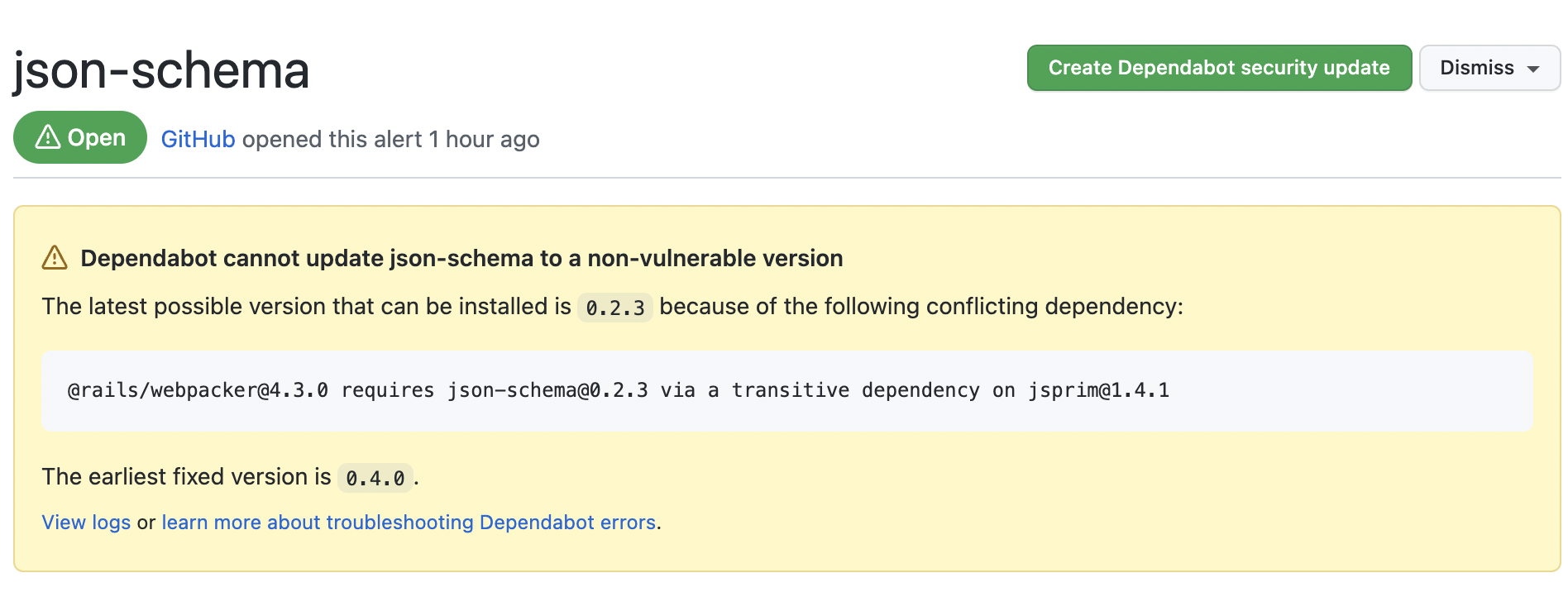
Task: Click "The latest possible version" sentence
Action: pos(306,307)
